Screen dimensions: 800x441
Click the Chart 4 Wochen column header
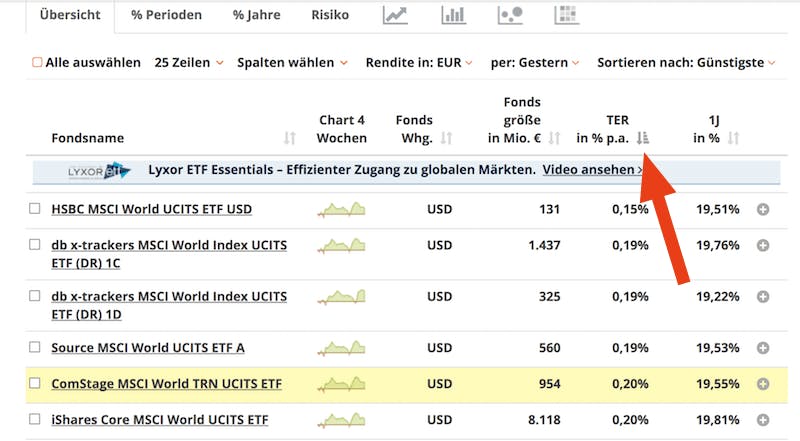point(341,129)
